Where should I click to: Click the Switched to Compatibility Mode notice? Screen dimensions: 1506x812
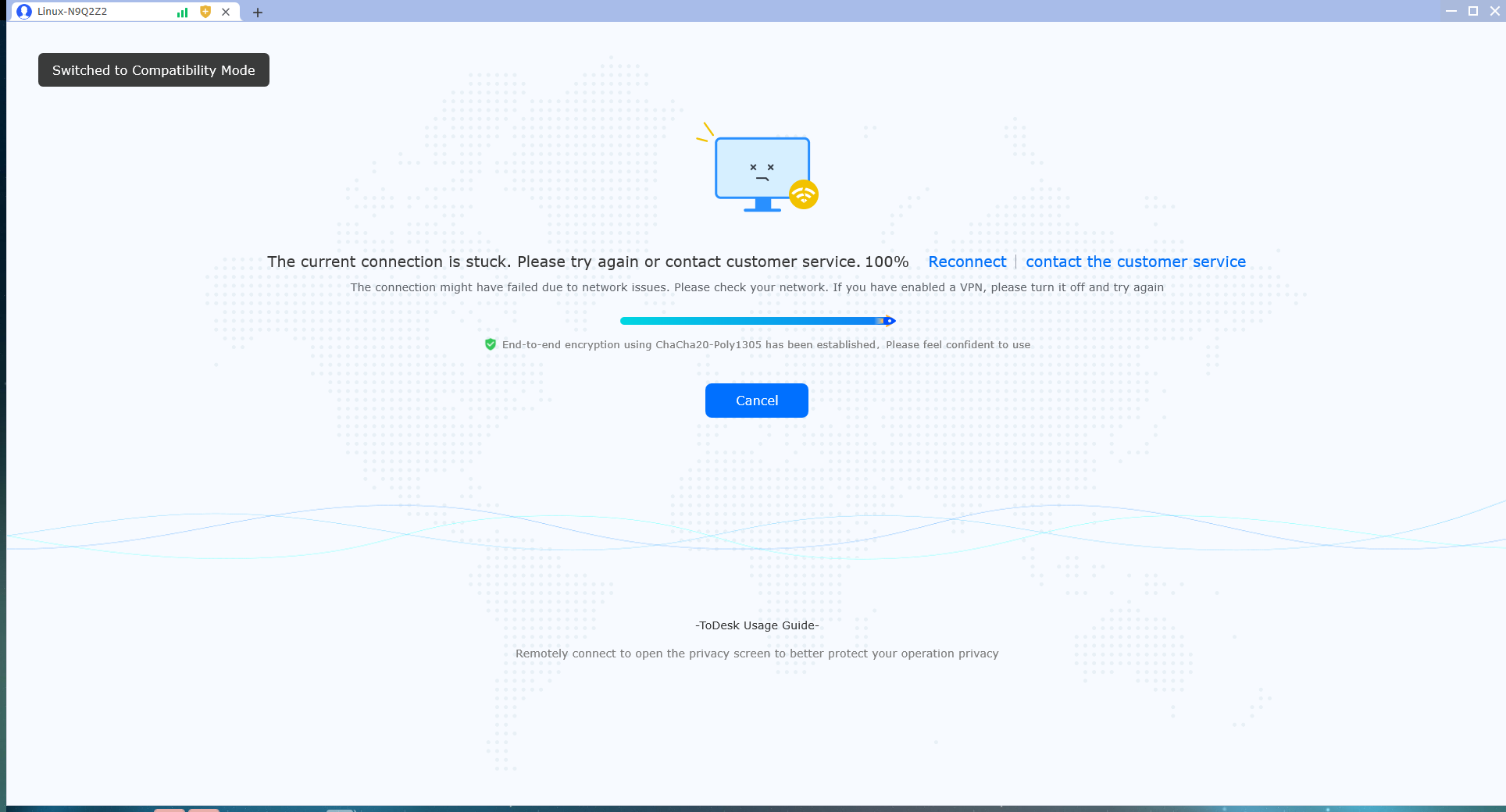154,70
